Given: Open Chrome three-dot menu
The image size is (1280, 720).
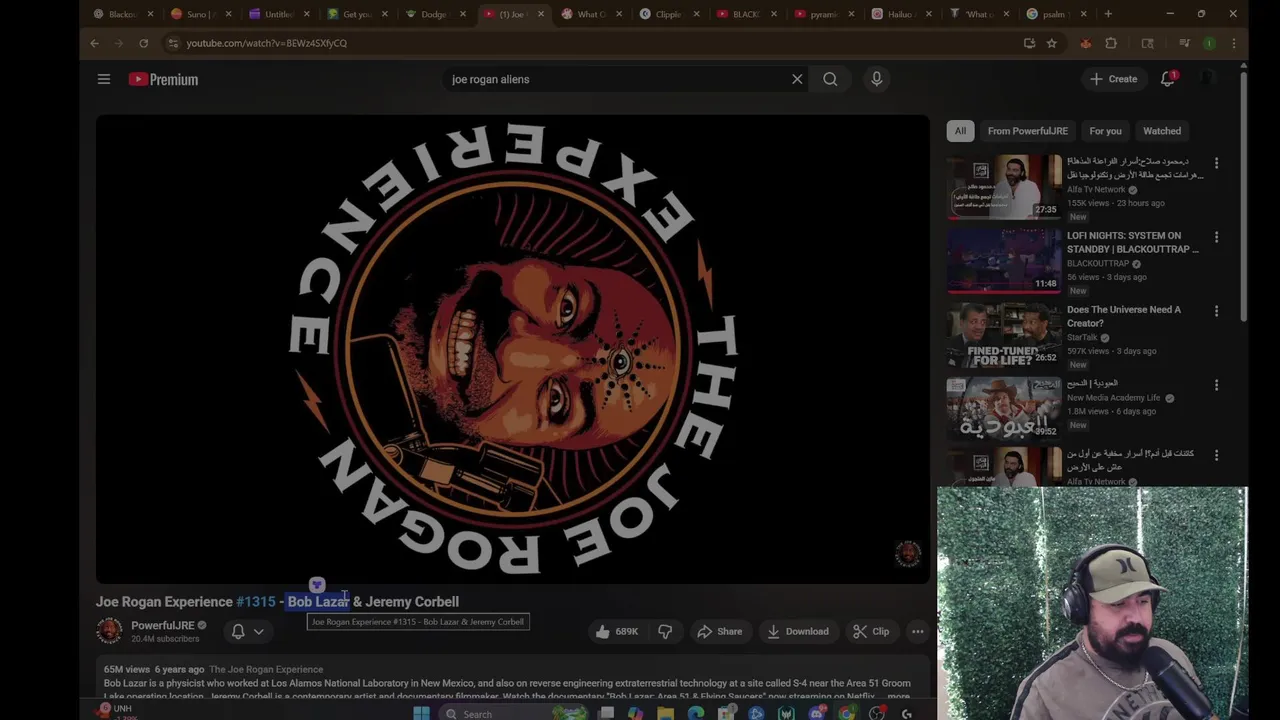Looking at the screenshot, I should click(1234, 43).
